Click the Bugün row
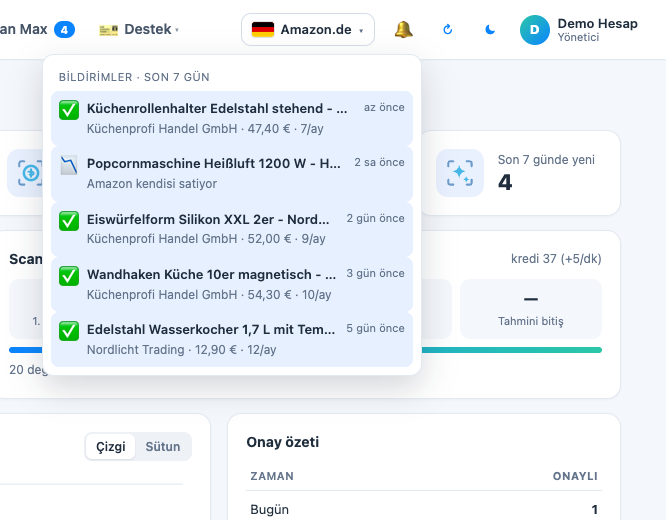This screenshot has width=666, height=520. [424, 509]
